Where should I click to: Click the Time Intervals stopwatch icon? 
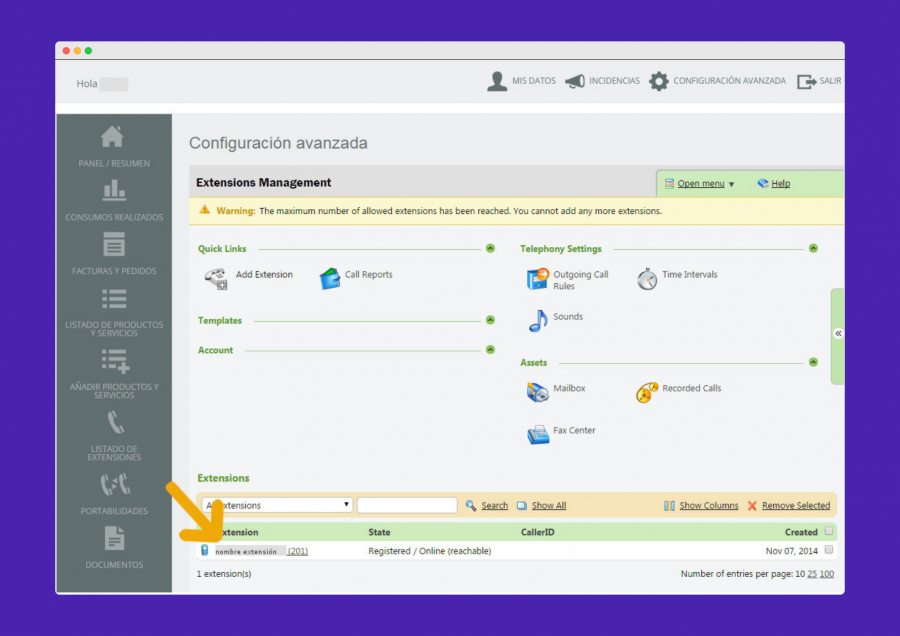[x=647, y=279]
